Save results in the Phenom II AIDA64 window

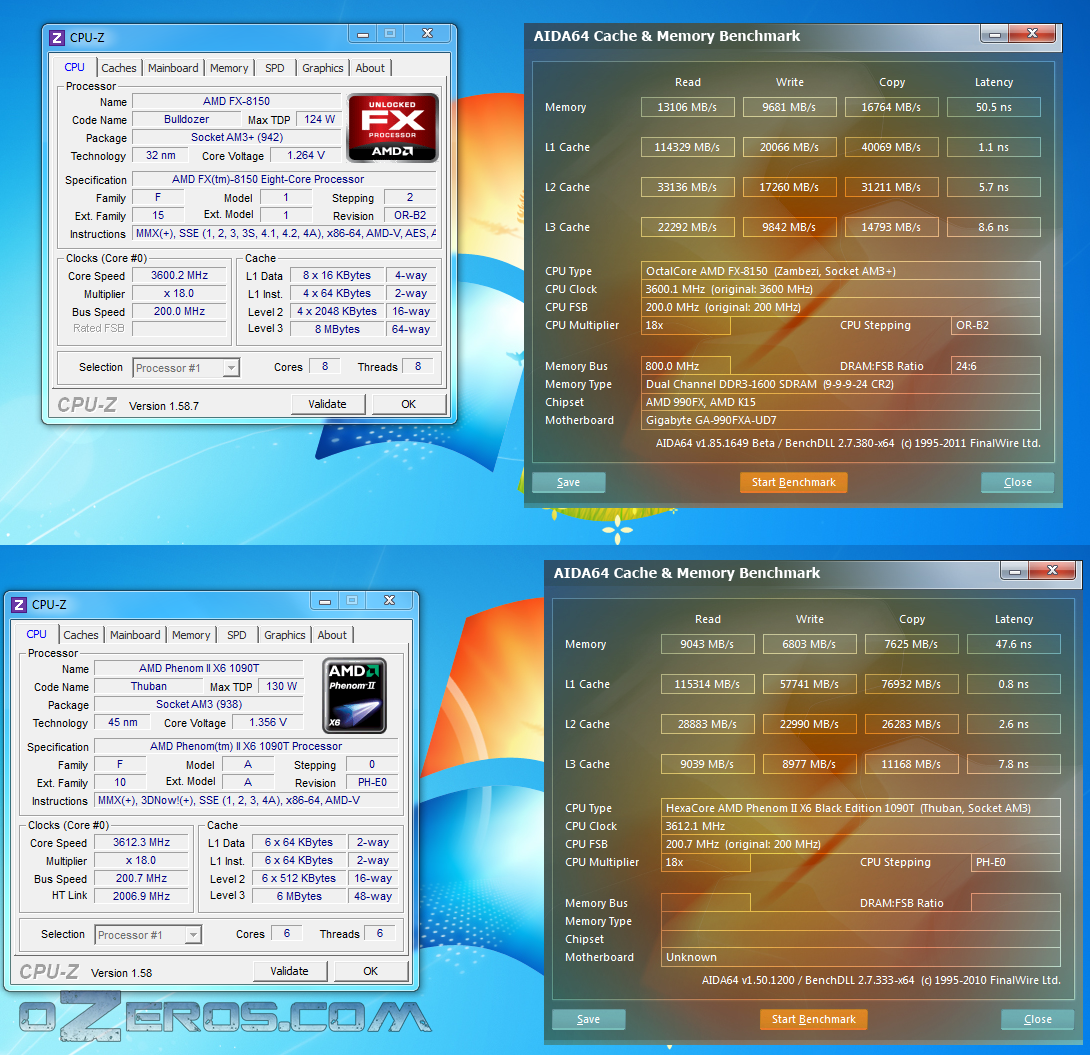tap(589, 1020)
